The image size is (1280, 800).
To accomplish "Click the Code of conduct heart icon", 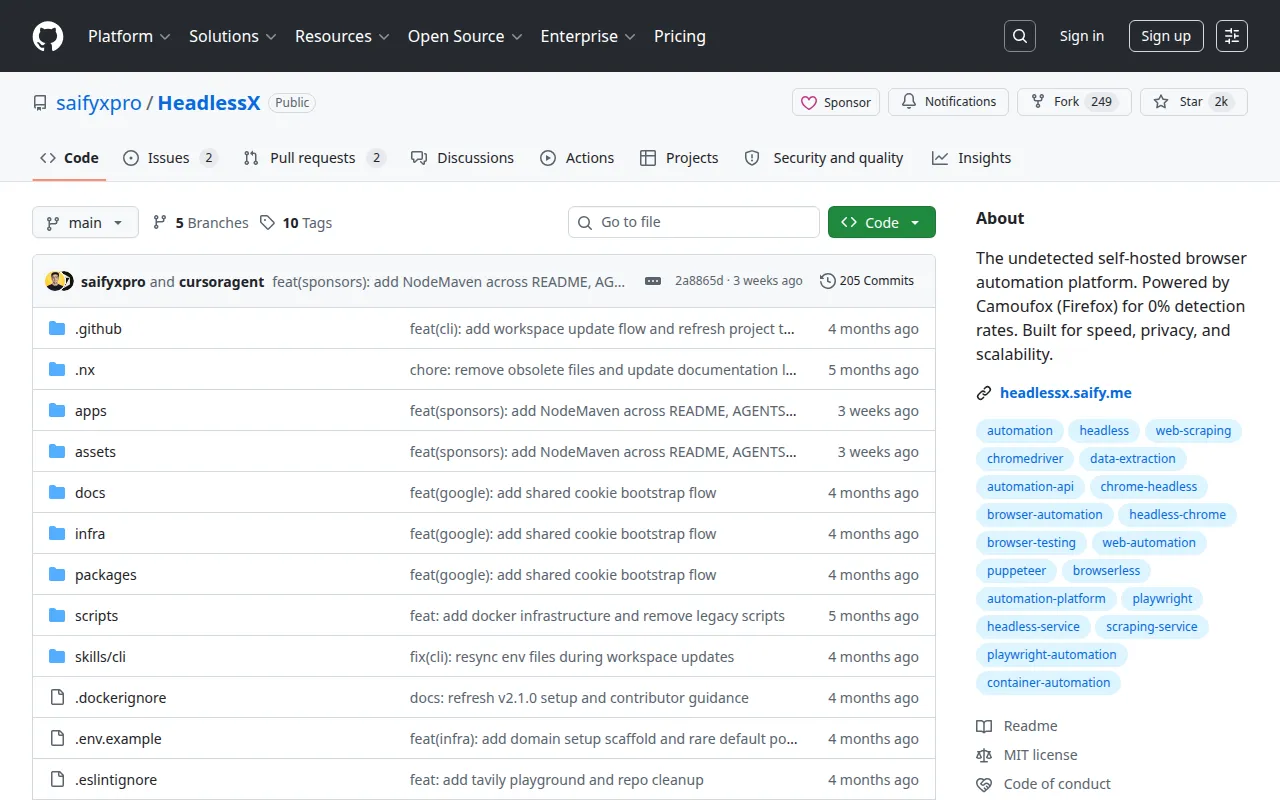I will tap(984, 784).
